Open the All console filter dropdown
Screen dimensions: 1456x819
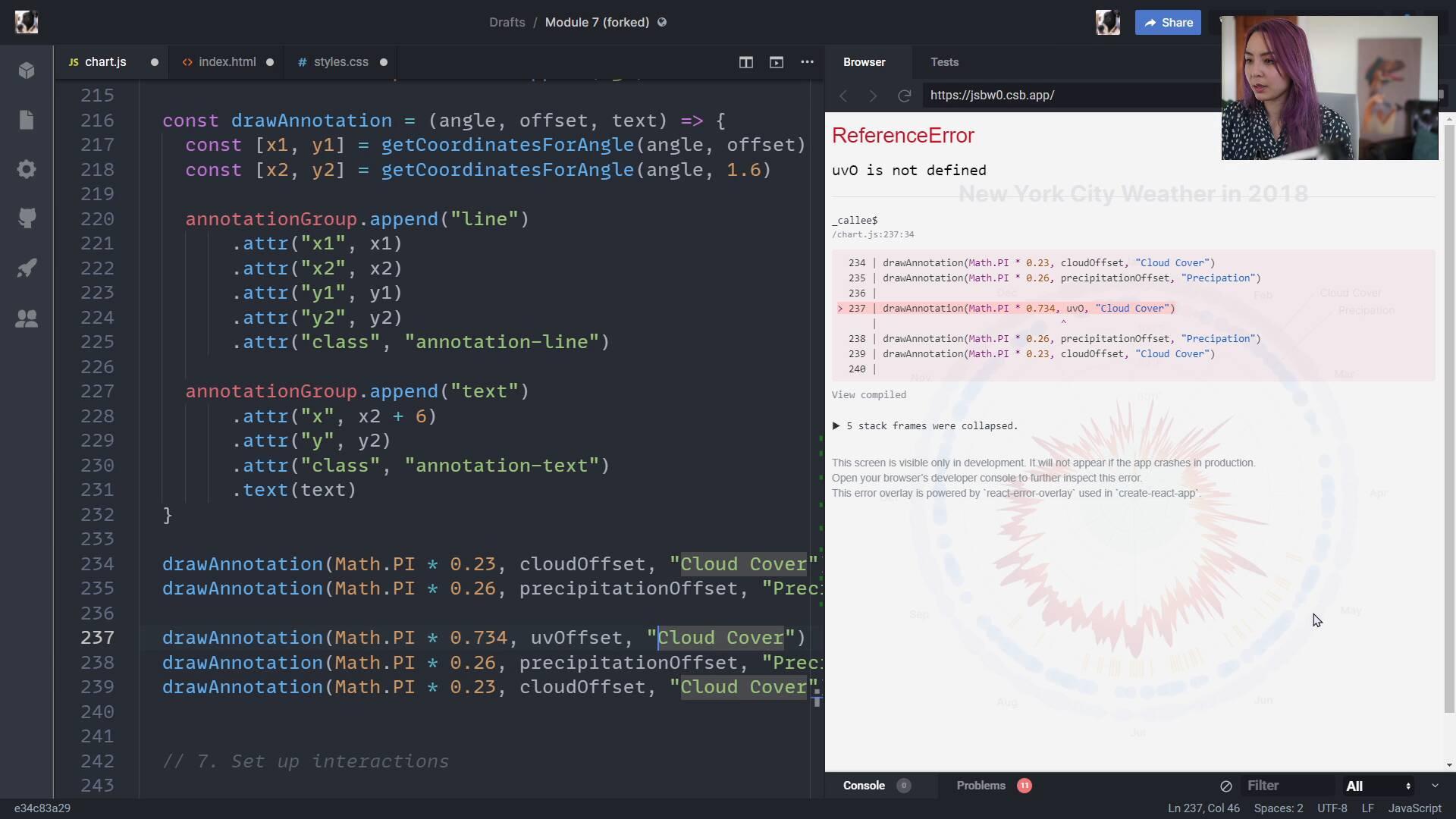point(1377,786)
